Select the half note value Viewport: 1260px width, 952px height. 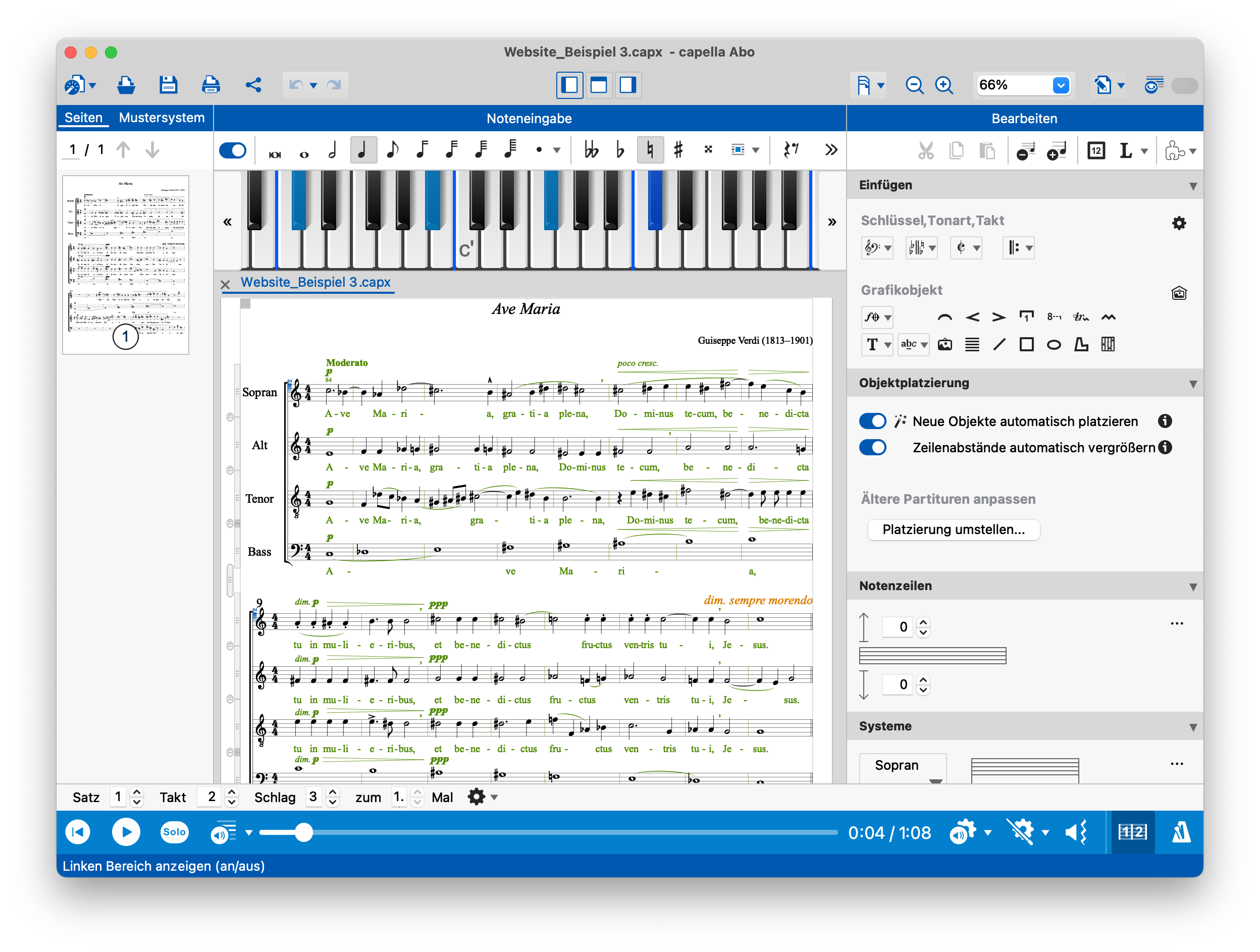pos(333,150)
